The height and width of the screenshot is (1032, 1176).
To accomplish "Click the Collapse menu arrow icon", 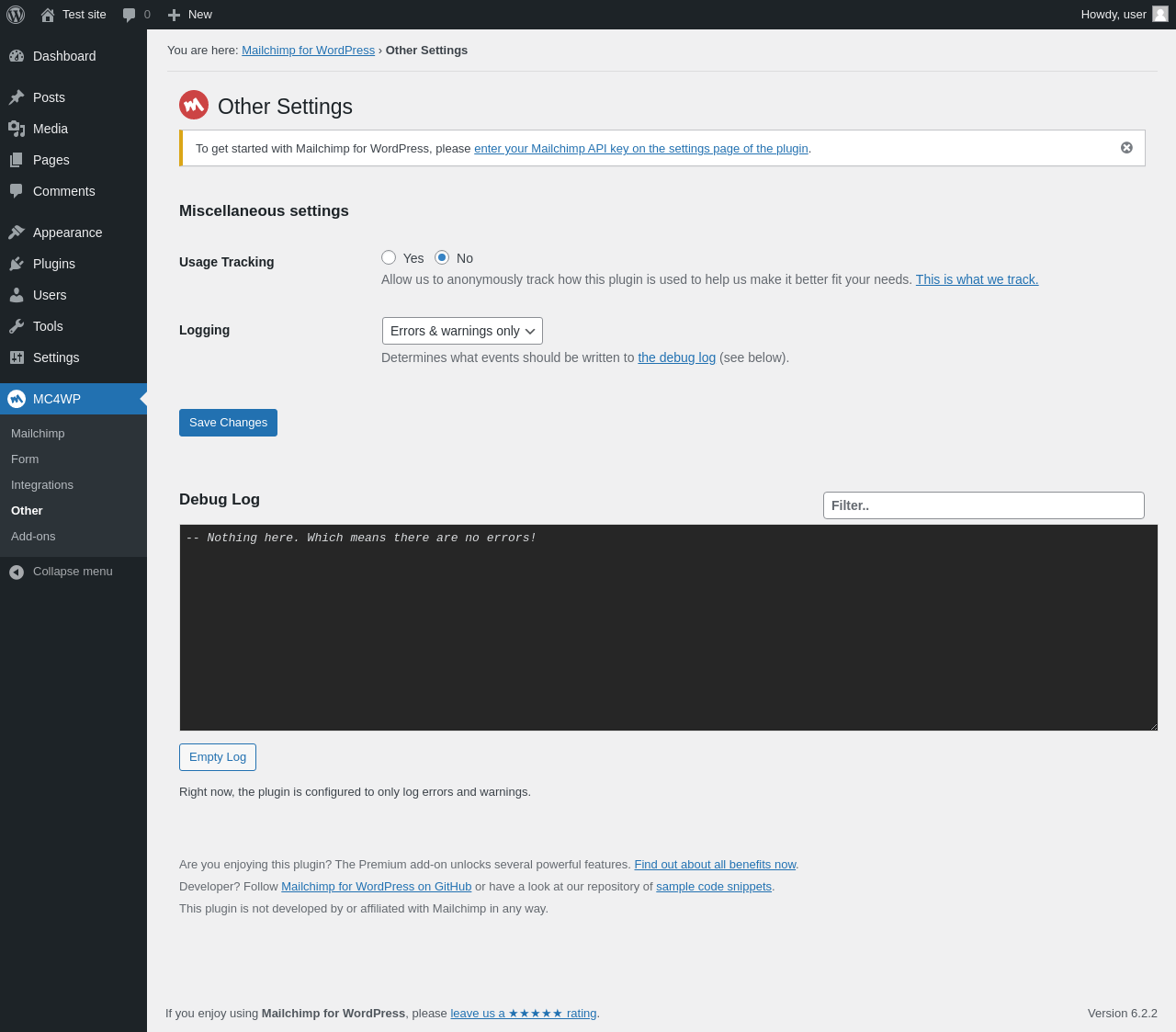I will coord(17,572).
